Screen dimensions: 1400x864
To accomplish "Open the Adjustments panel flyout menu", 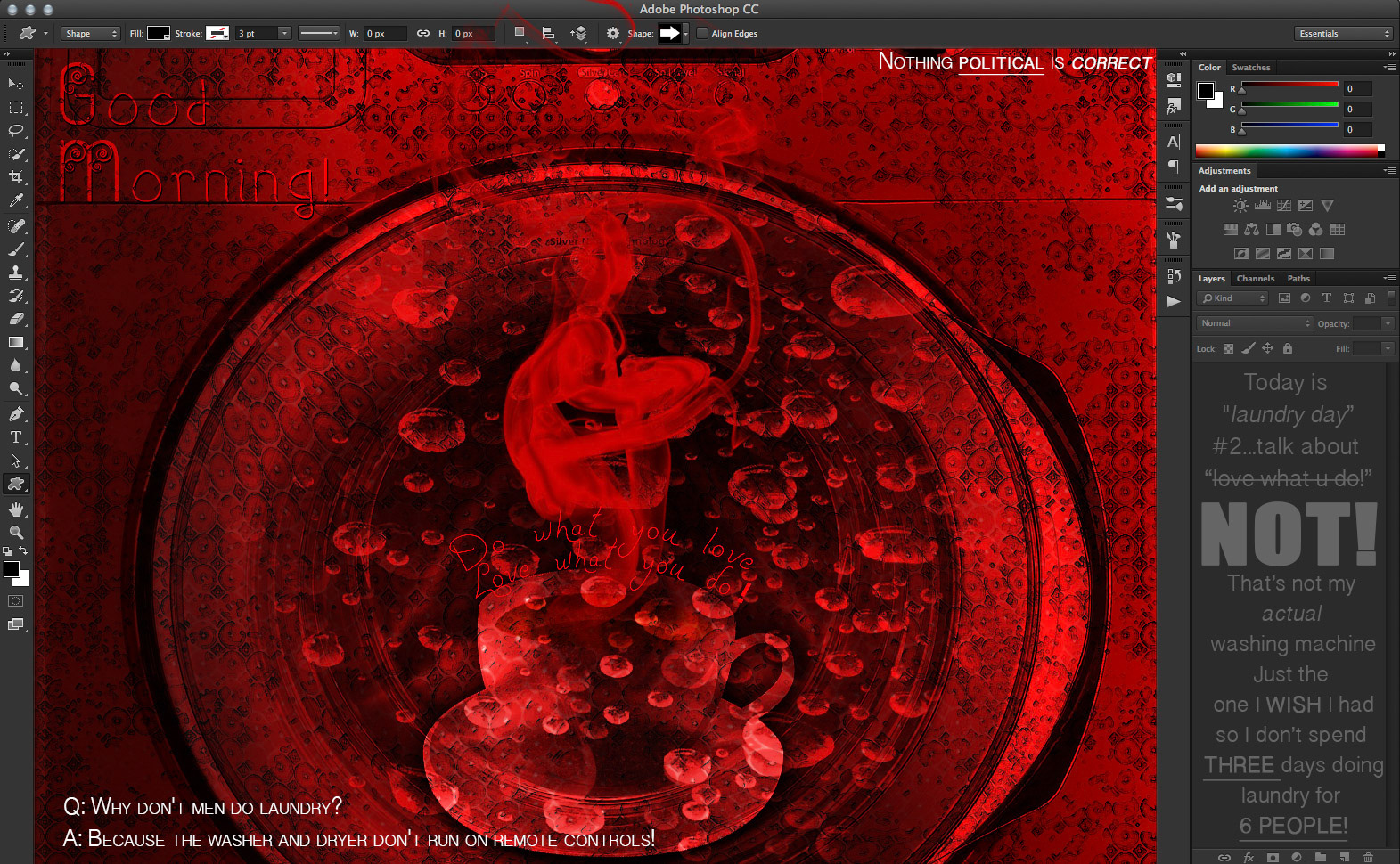I will click(1388, 171).
